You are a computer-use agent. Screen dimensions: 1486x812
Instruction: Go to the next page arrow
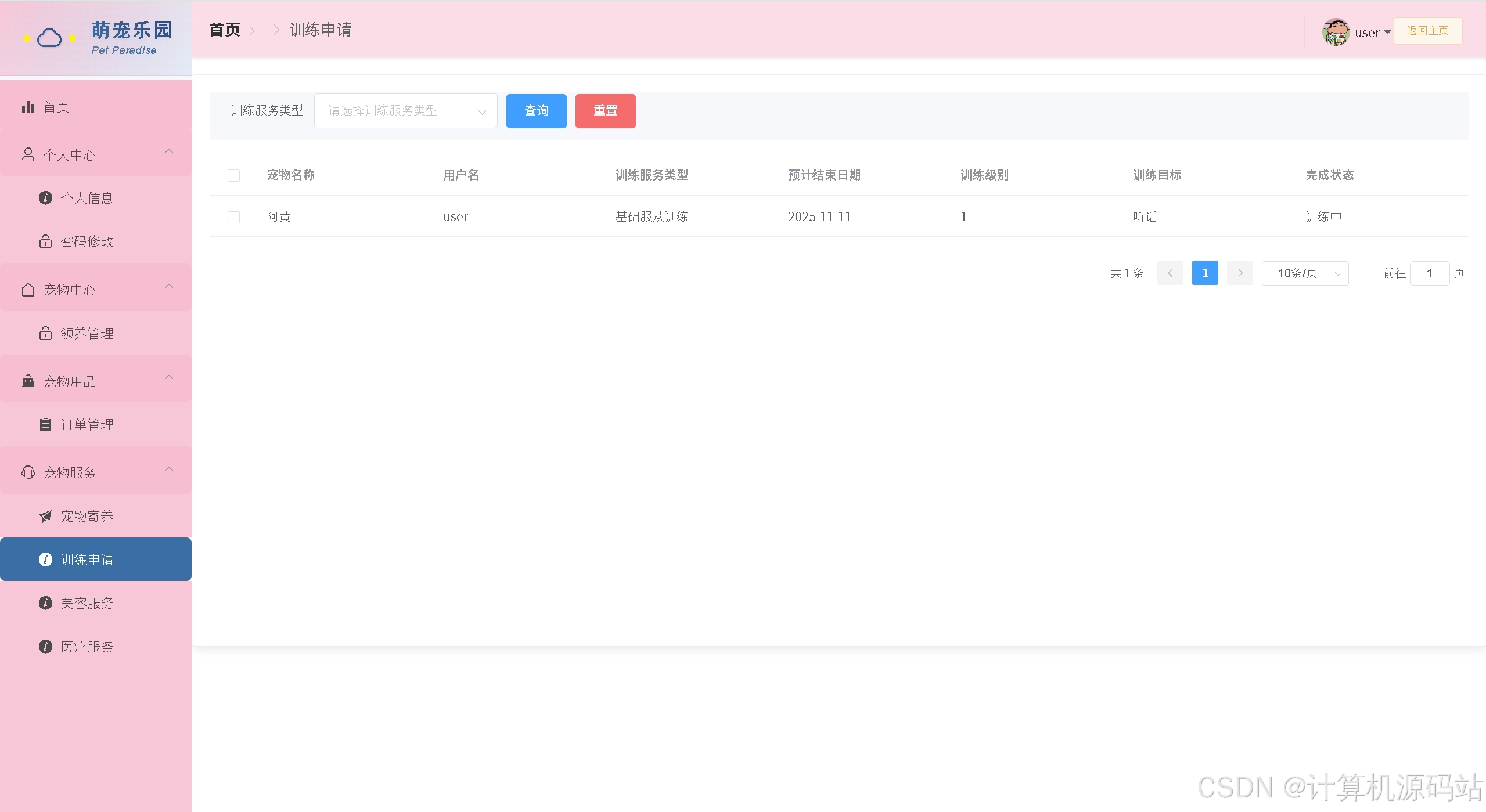1240,273
